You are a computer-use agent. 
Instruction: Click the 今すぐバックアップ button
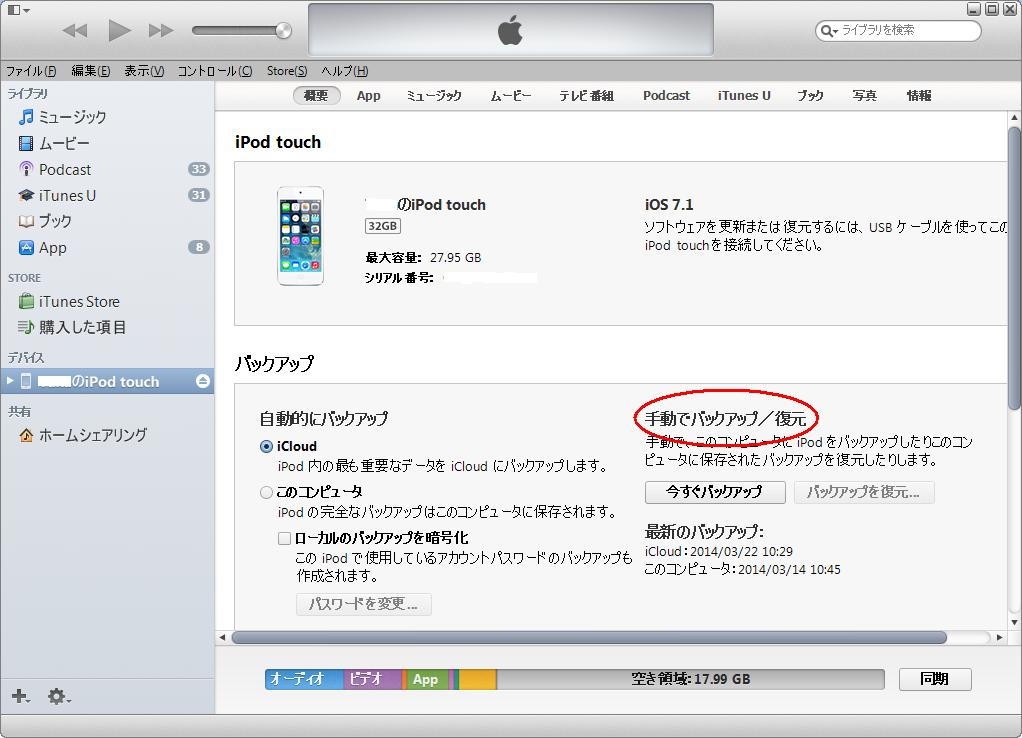click(715, 492)
